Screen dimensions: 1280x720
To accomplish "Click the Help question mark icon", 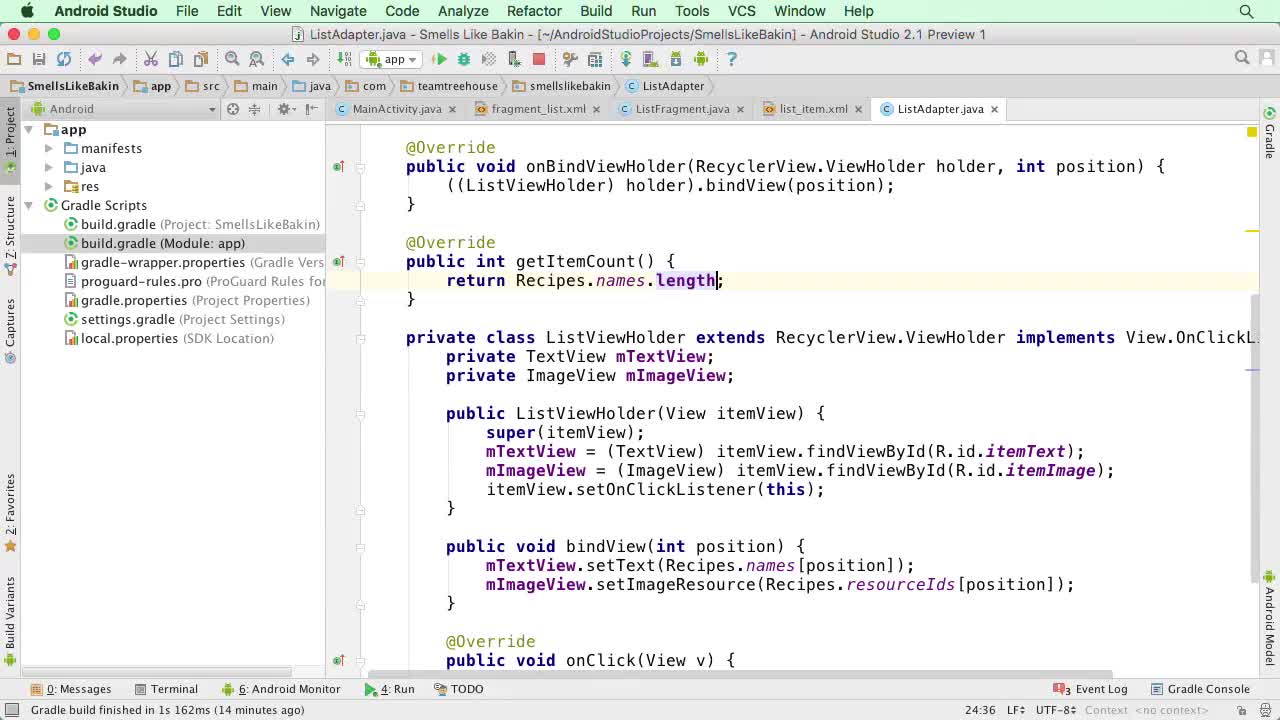I will pos(732,59).
